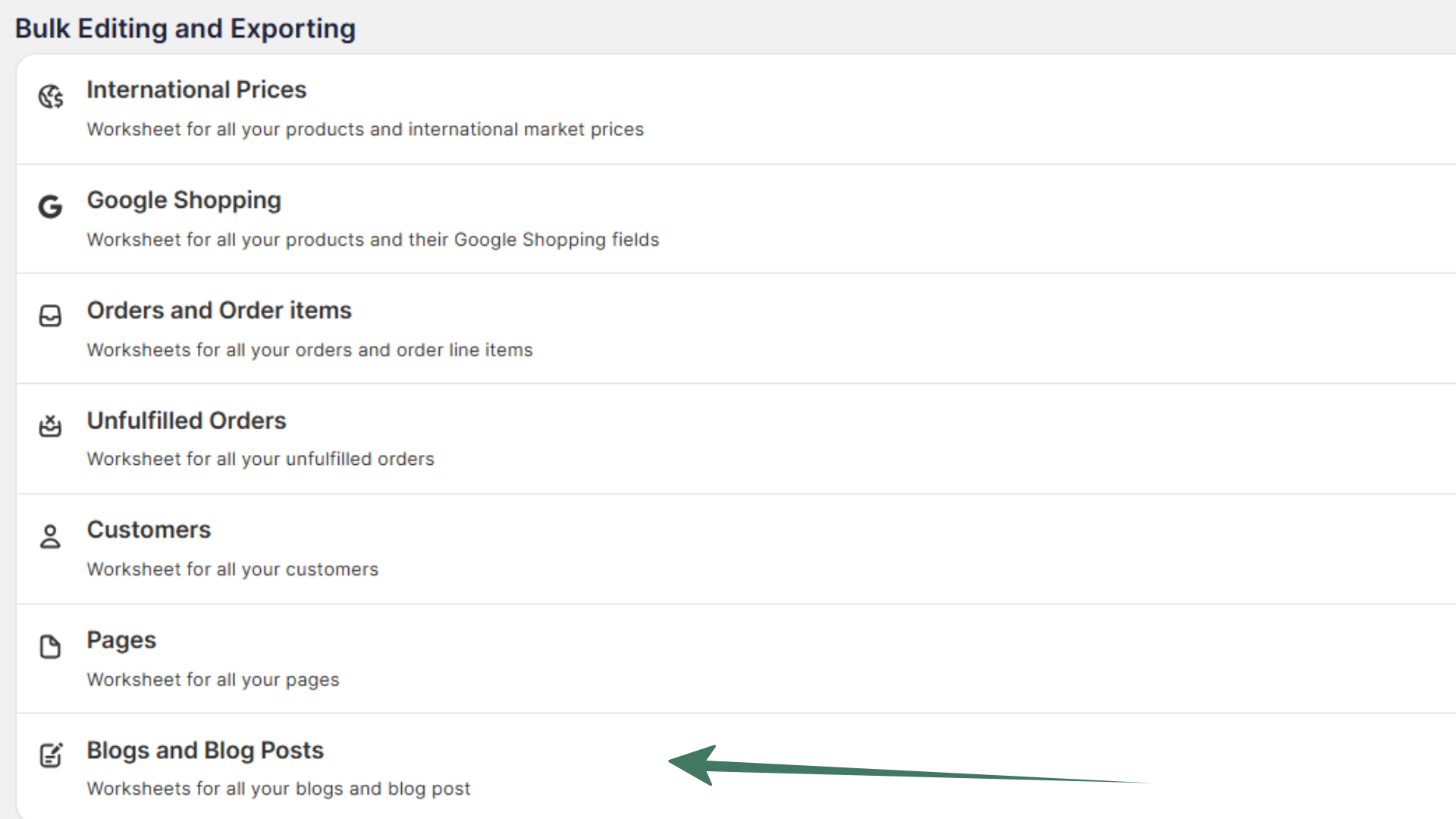The image size is (1456, 819).
Task: Select Blogs and Blog Posts
Action: pyautogui.click(x=205, y=750)
